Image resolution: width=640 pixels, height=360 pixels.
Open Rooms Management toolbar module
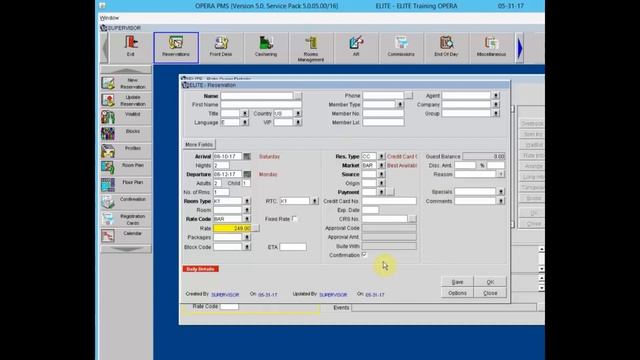click(311, 48)
